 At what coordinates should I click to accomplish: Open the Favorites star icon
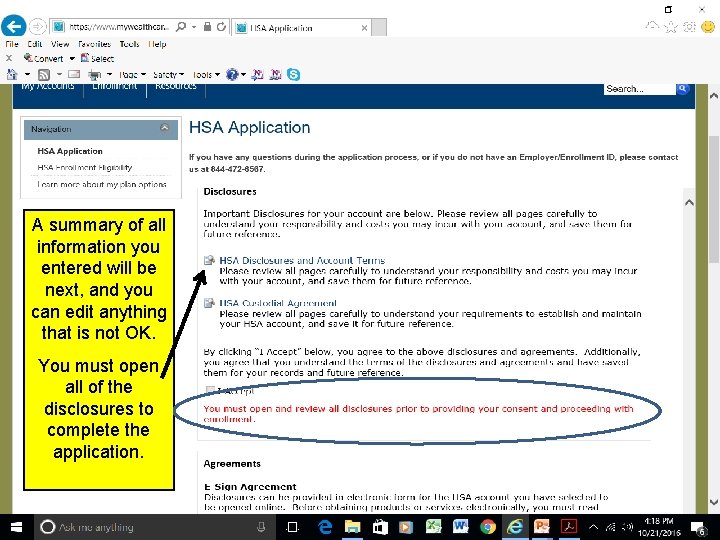(x=671, y=27)
